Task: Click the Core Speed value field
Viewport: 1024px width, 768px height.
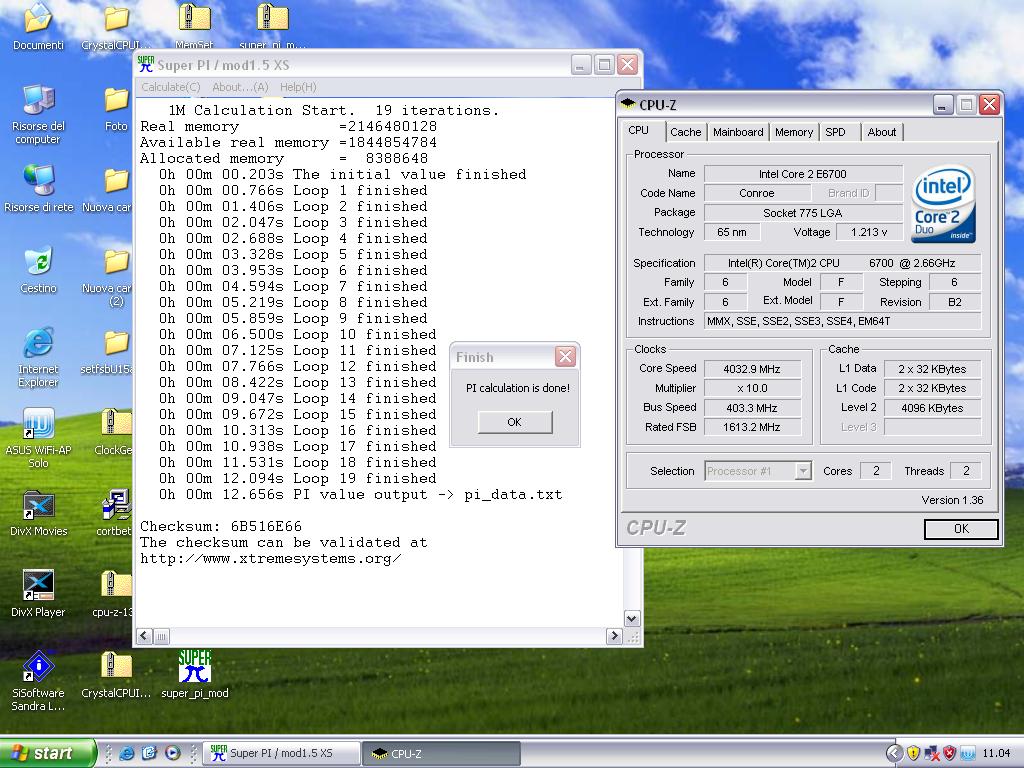Action: pyautogui.click(x=752, y=369)
